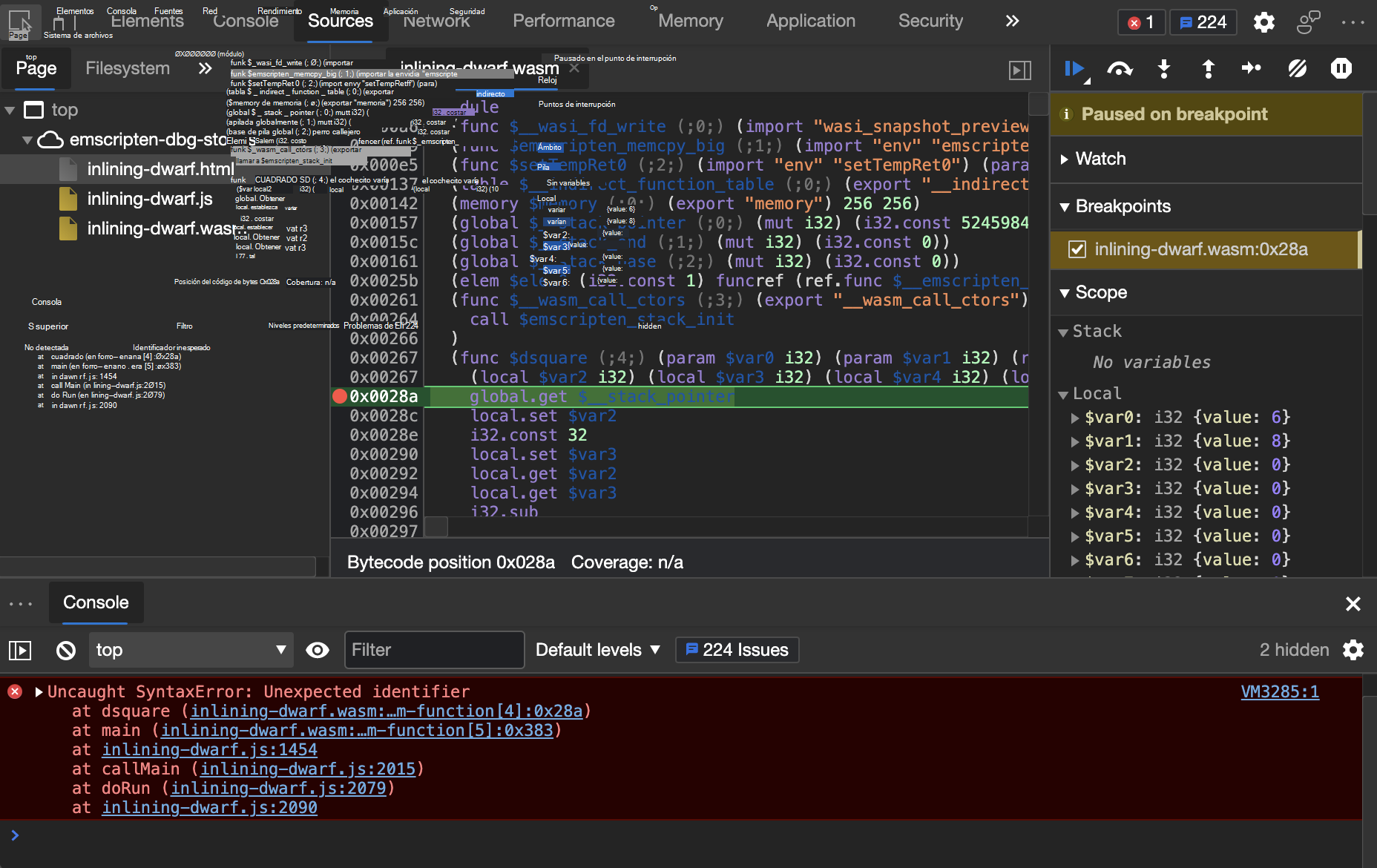1377x868 pixels.
Task: Expand the Watch section
Action: [x=1101, y=159]
